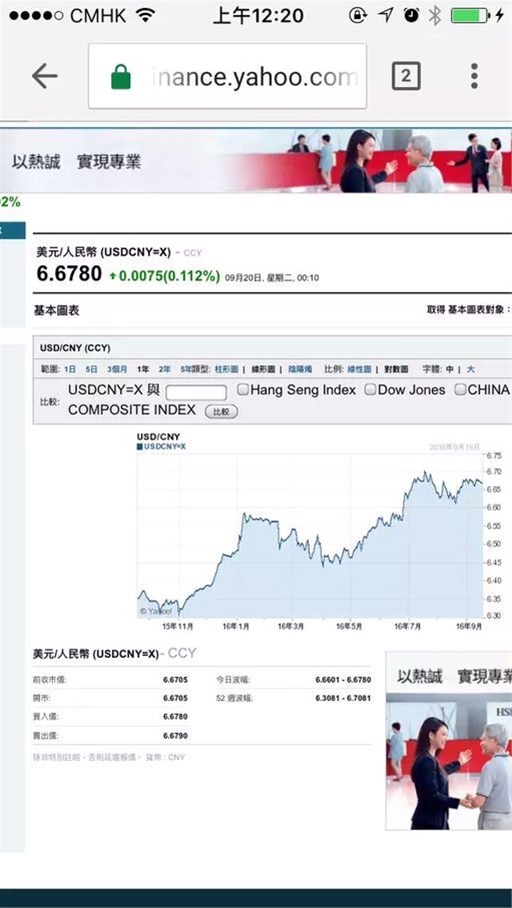Tap the location arrow status icon

386,16
